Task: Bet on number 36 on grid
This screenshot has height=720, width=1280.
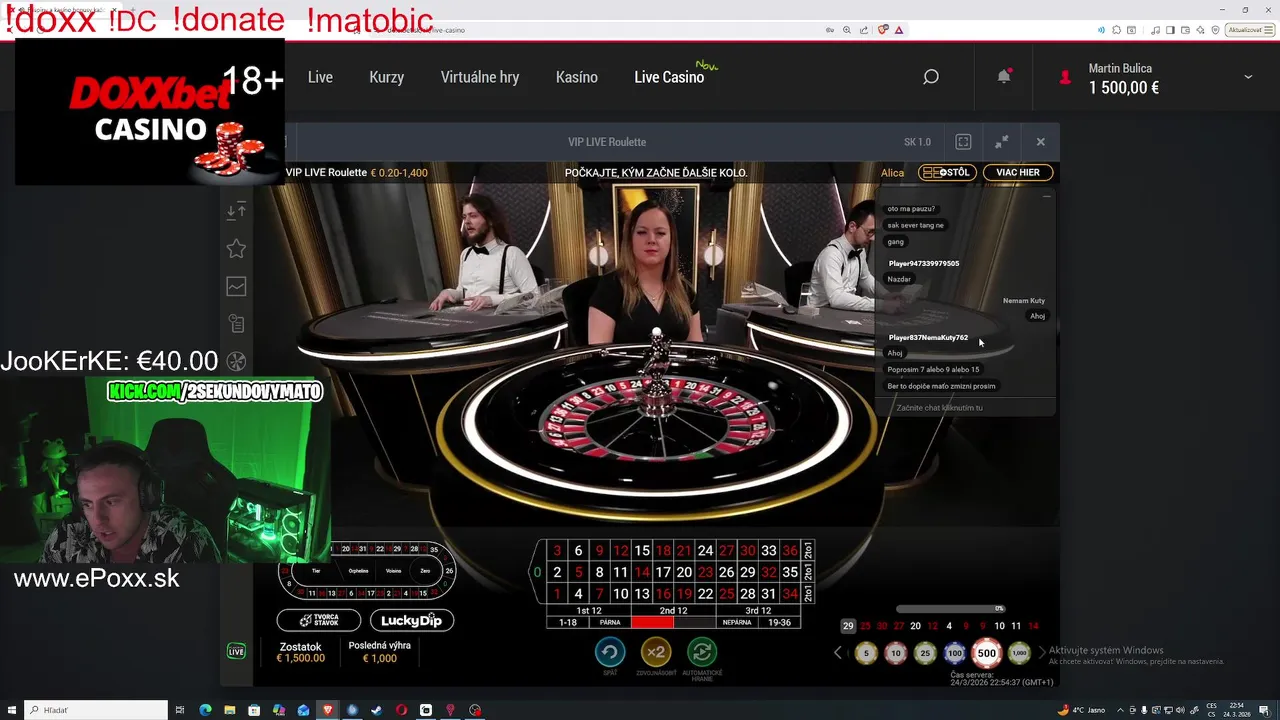Action: [790, 551]
